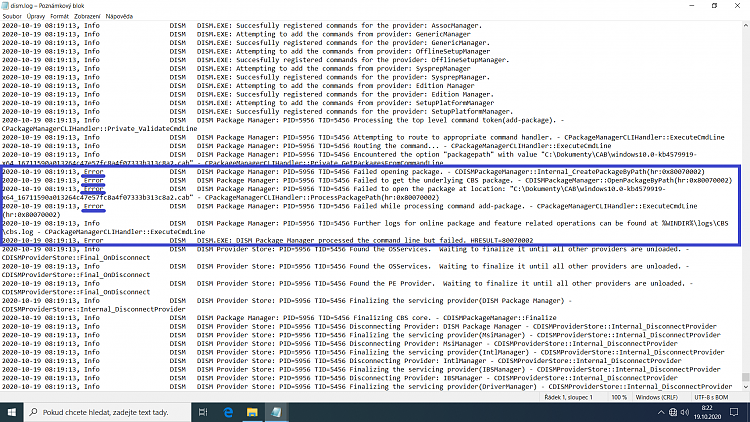
Task: Click the 'Routing the command...' log line
Action: tap(306, 146)
